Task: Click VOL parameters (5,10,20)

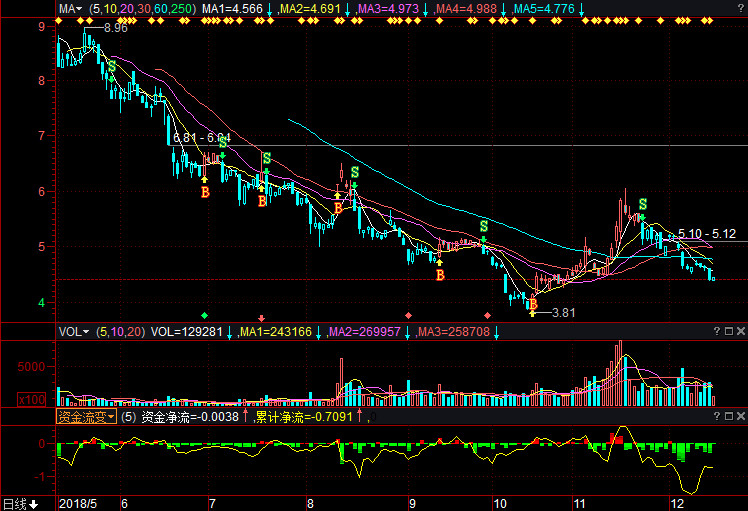Action: tap(121, 331)
